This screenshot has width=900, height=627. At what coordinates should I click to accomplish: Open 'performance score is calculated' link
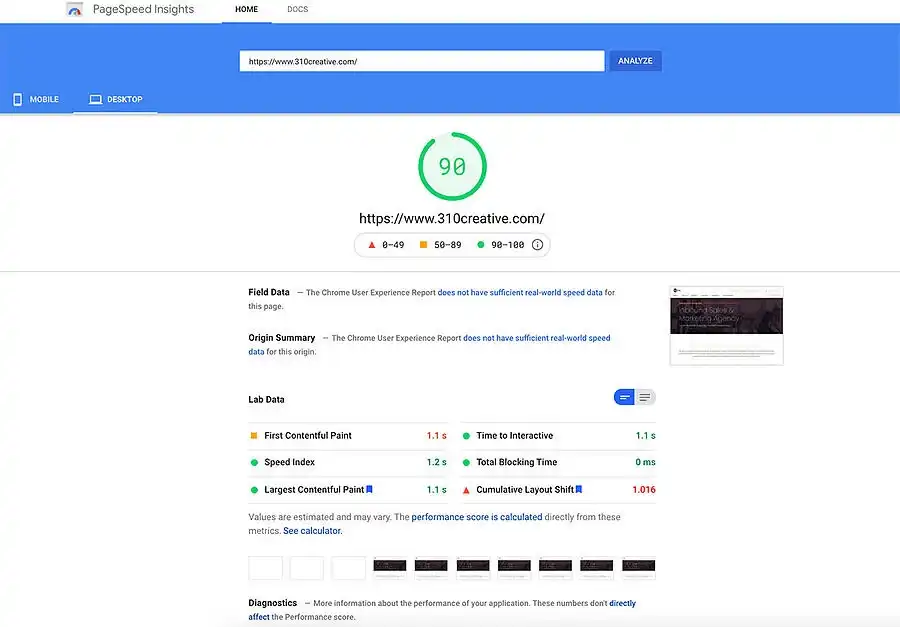(476, 517)
